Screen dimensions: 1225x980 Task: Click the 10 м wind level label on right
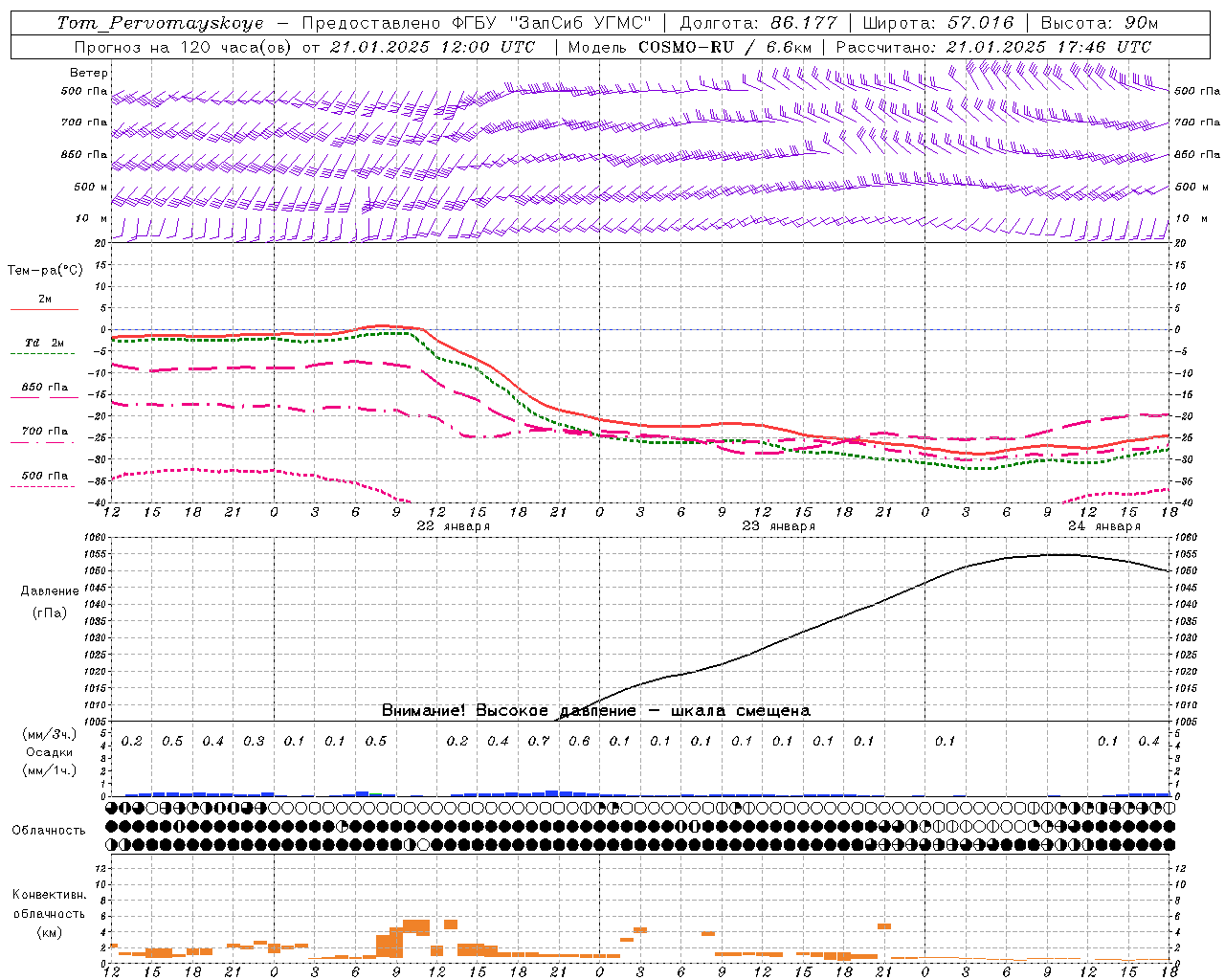click(1191, 219)
